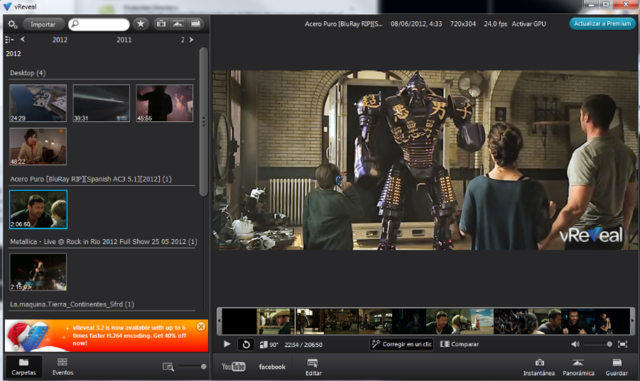Click Actualizar a Premium button
Screen dimensions: 640x381
pyautogui.click(x=602, y=24)
